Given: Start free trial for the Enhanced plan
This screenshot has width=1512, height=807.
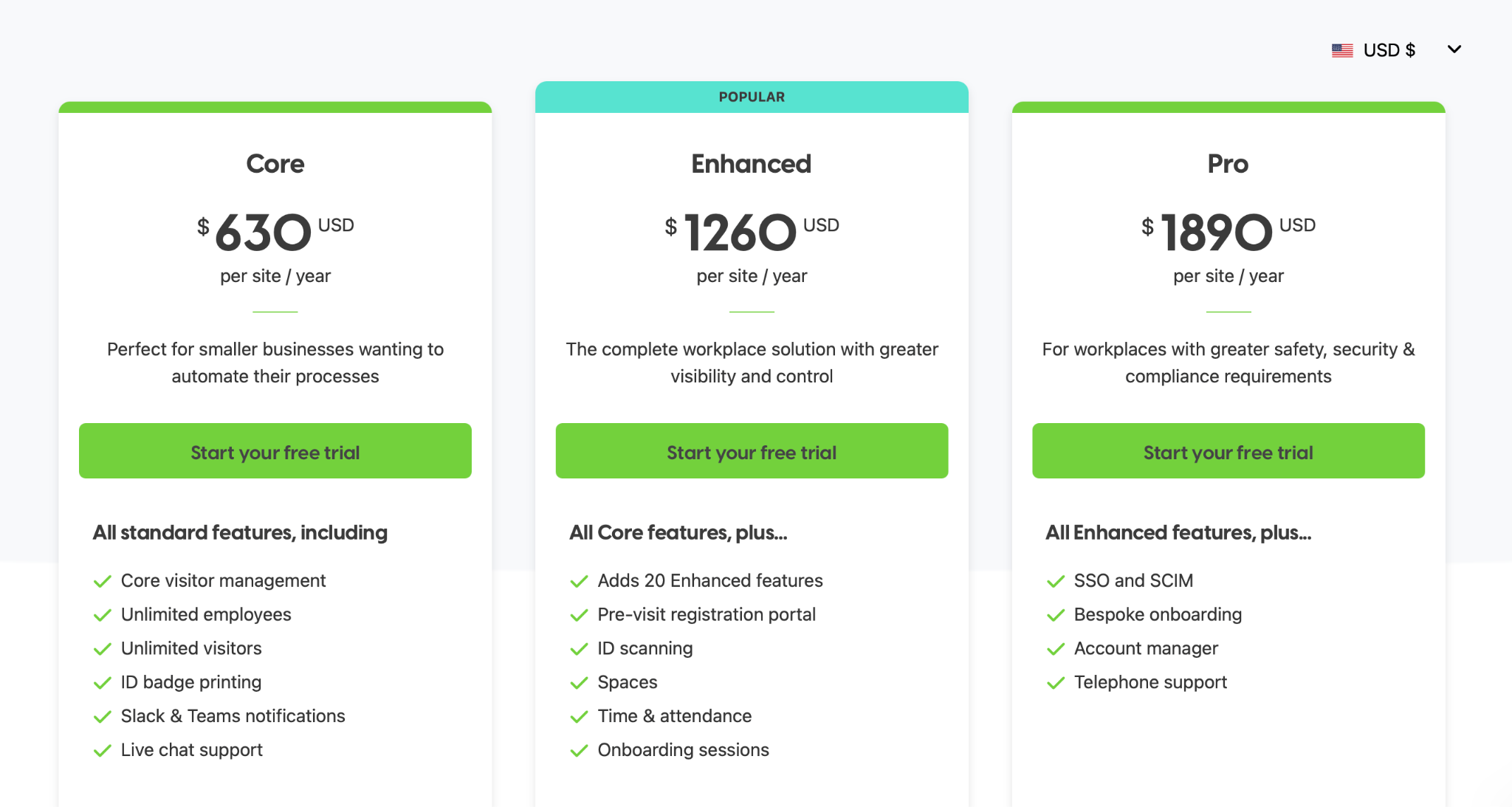Looking at the screenshot, I should 751,451.
